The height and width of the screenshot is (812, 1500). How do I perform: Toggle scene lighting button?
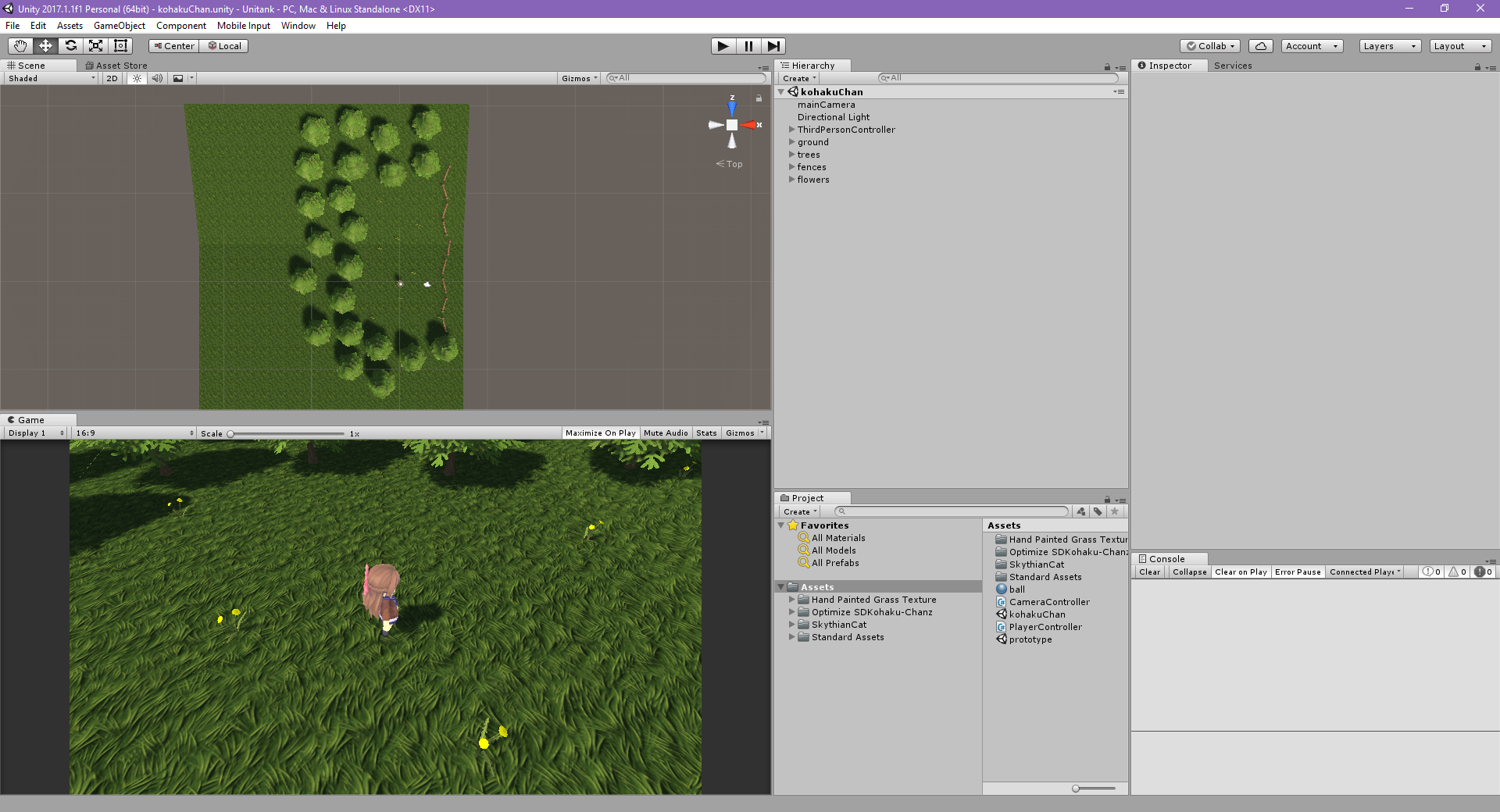(x=137, y=78)
